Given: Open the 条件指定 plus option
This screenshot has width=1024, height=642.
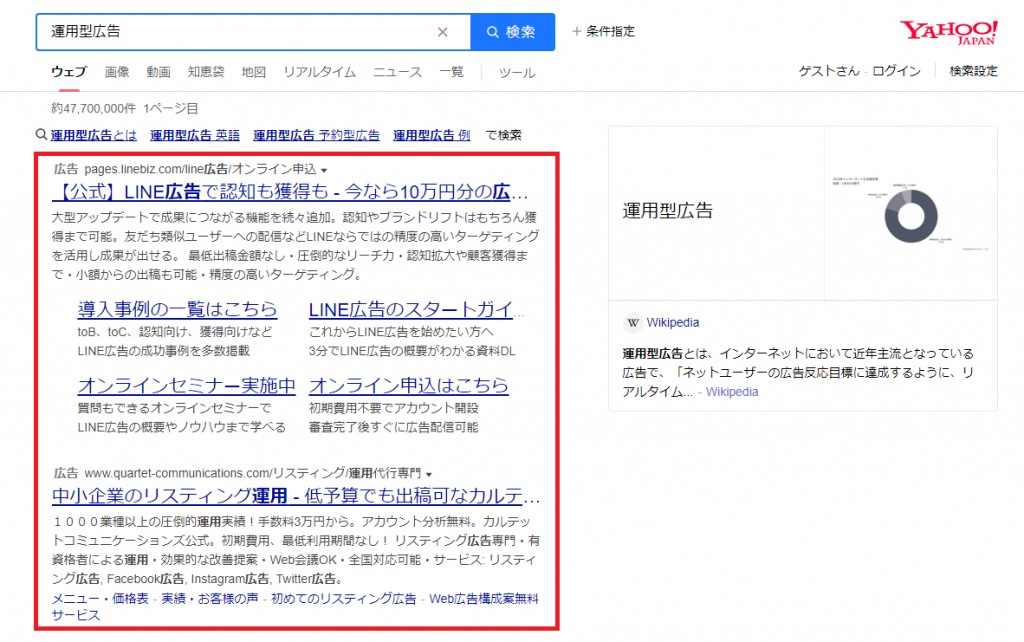Looking at the screenshot, I should [x=603, y=31].
